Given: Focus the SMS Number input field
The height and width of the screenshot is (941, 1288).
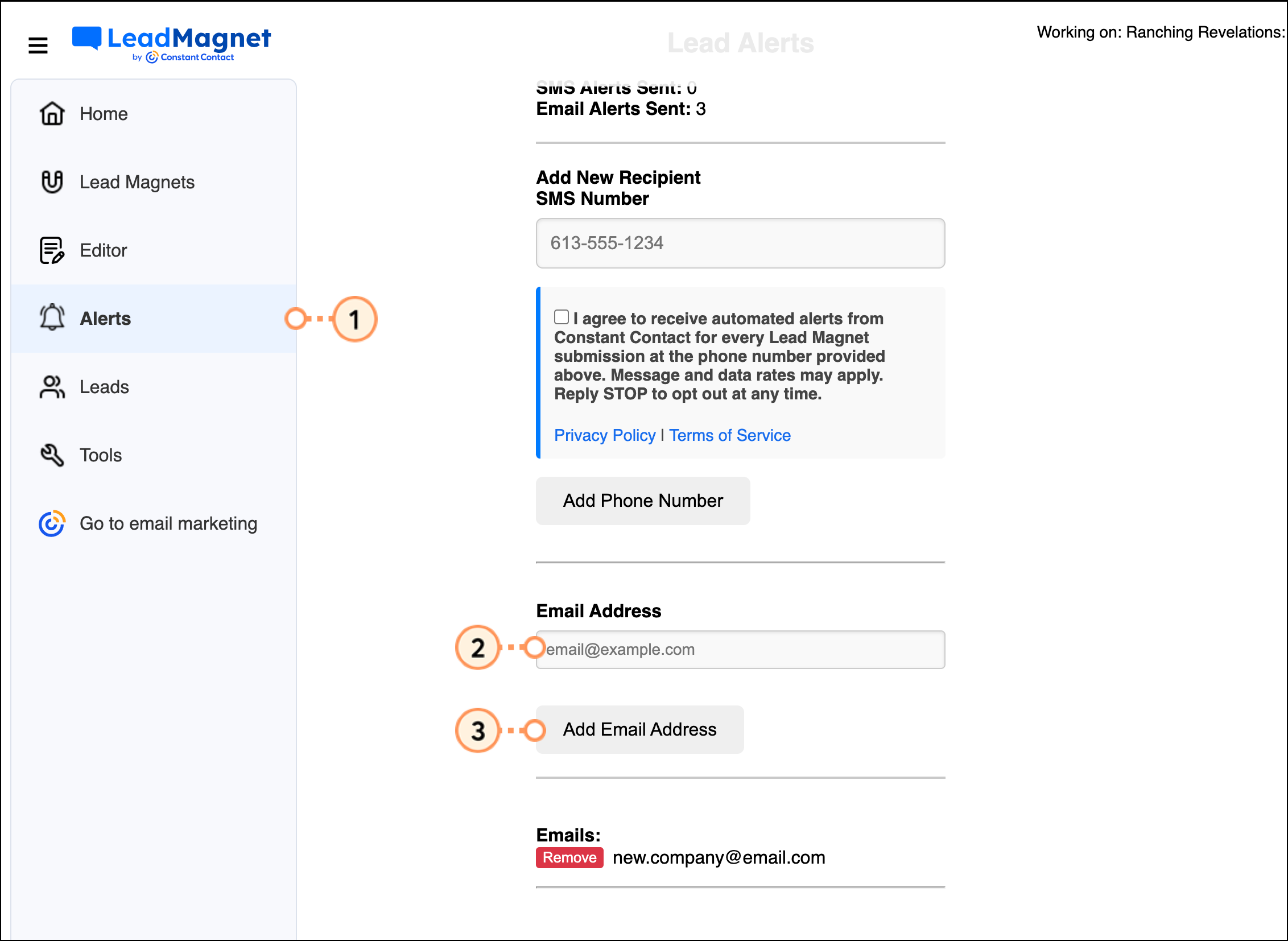Looking at the screenshot, I should point(740,243).
